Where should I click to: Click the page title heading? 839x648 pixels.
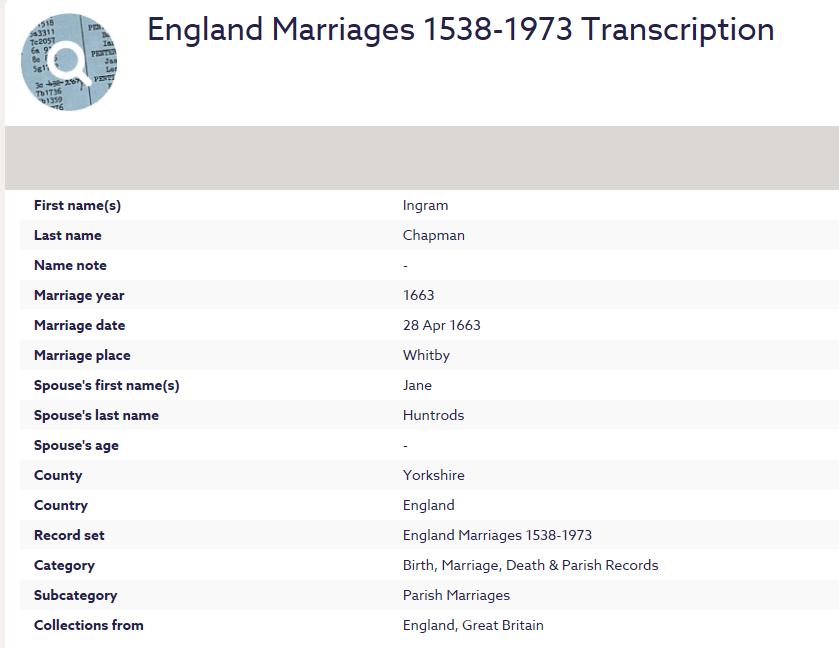460,30
